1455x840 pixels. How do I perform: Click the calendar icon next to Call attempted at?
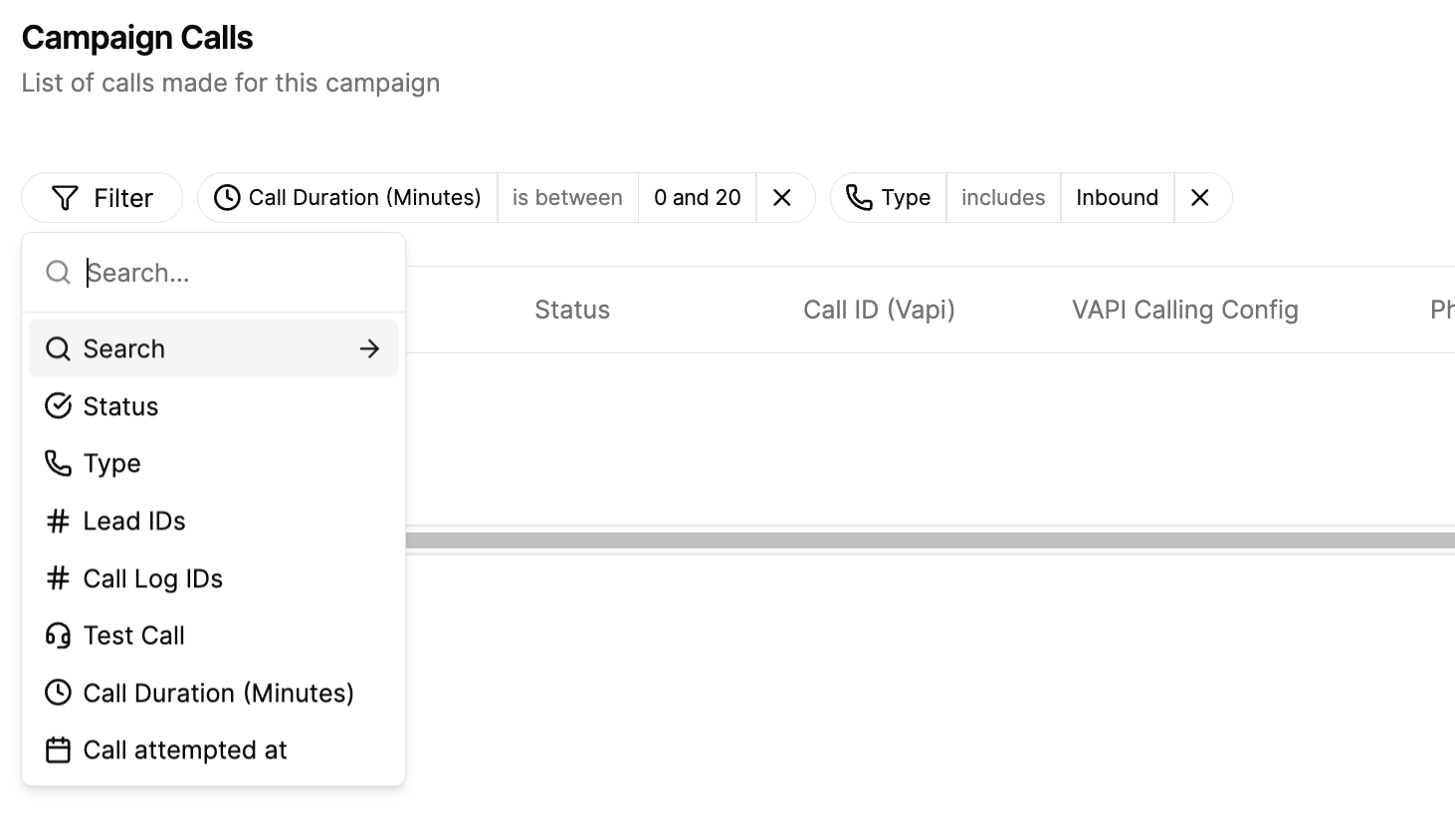(x=59, y=750)
